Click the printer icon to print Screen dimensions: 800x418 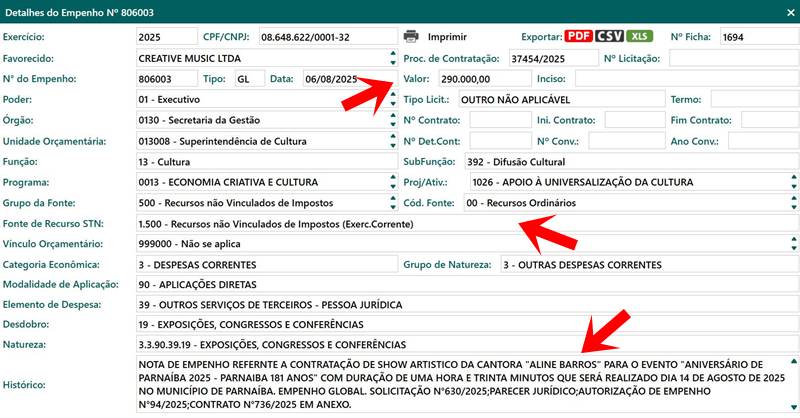pyautogui.click(x=410, y=36)
